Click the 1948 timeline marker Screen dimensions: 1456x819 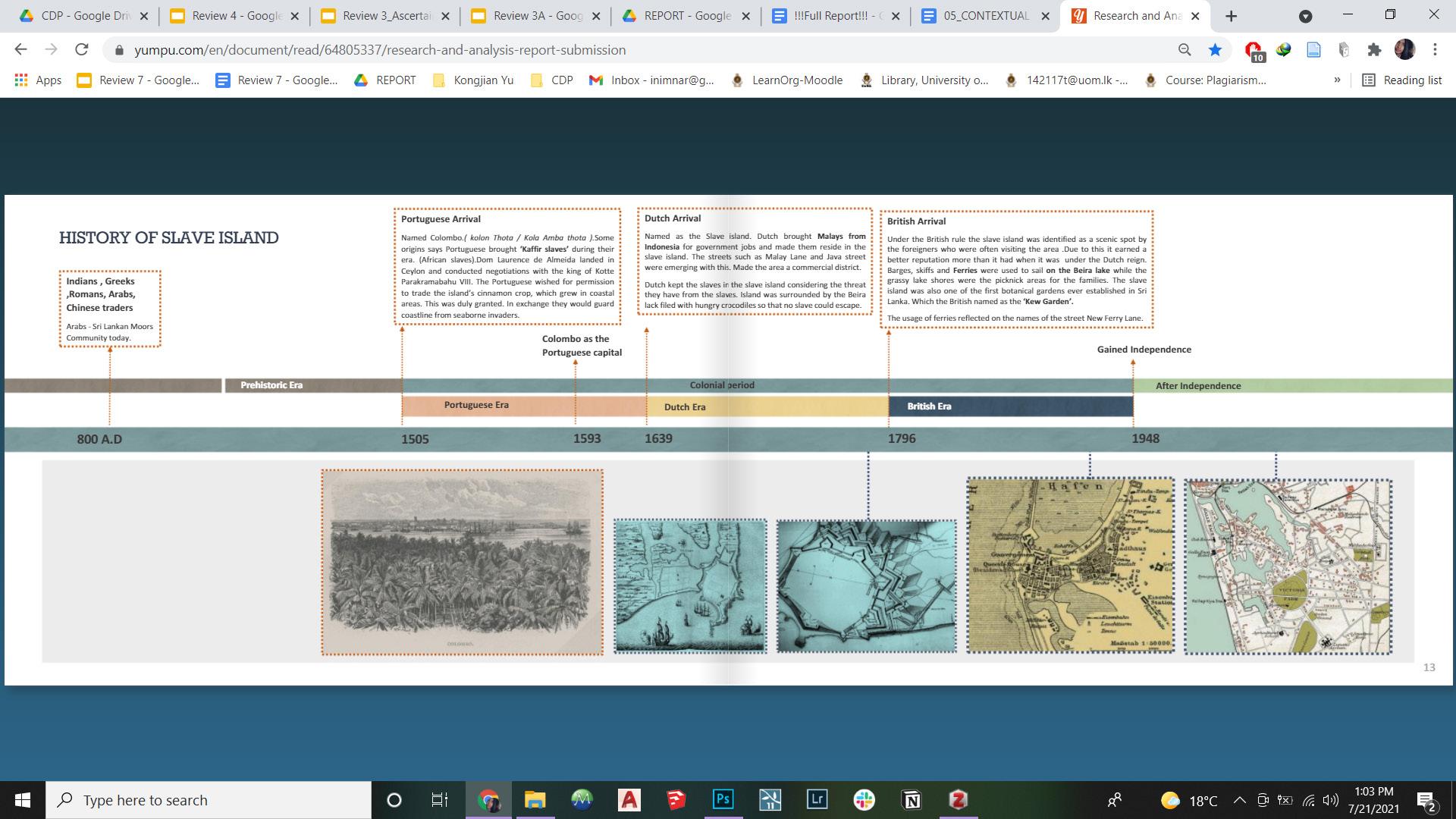click(1145, 438)
